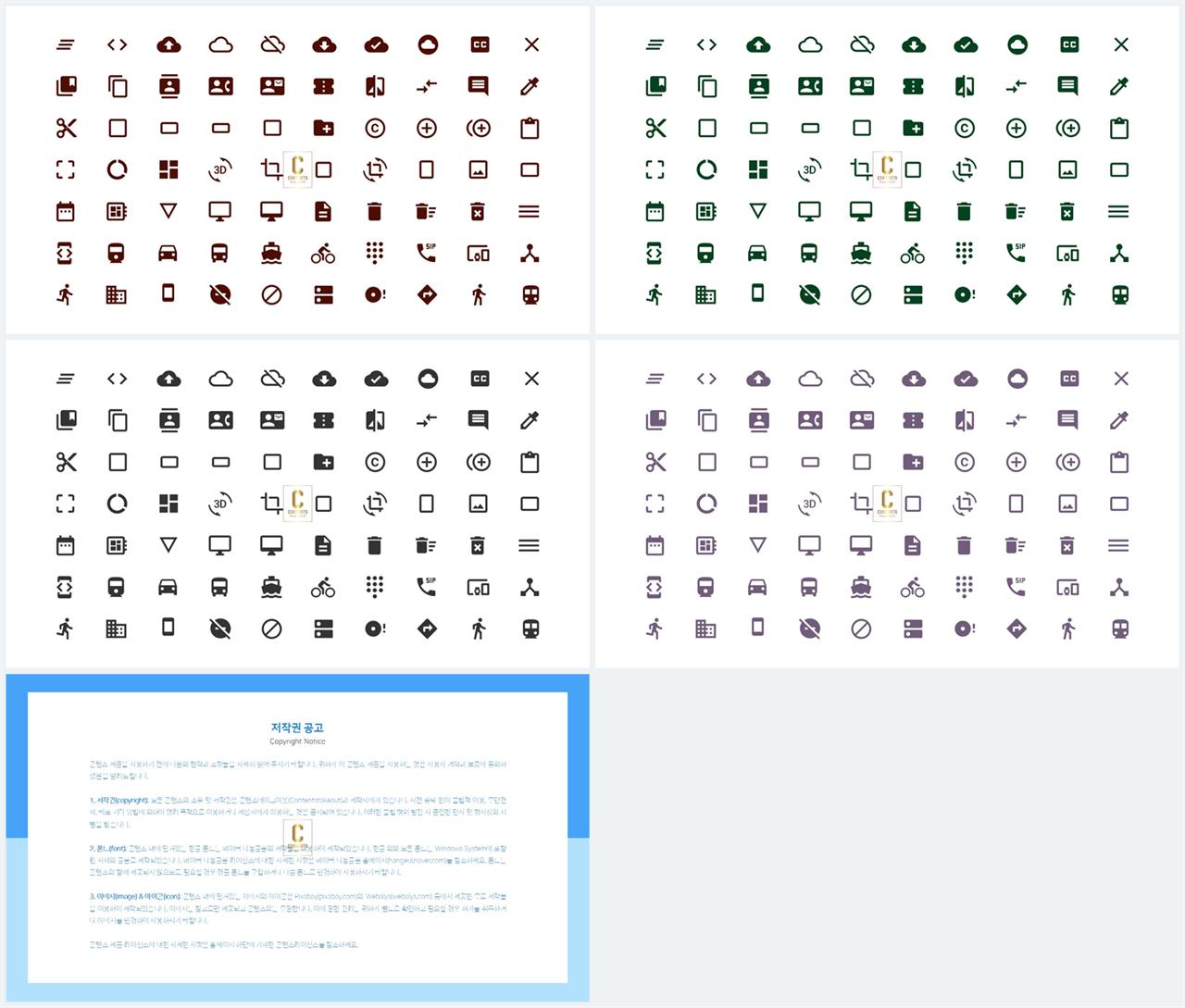Viewport: 1185px width, 1008px height.
Task: Select the green clipboard paste icon
Action: click(1119, 128)
